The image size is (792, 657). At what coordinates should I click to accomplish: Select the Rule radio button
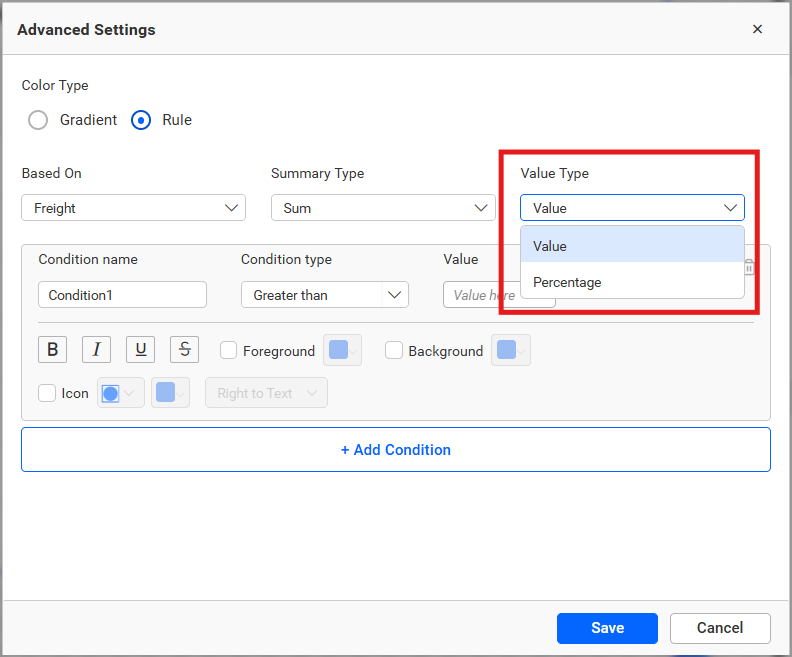pyautogui.click(x=142, y=120)
